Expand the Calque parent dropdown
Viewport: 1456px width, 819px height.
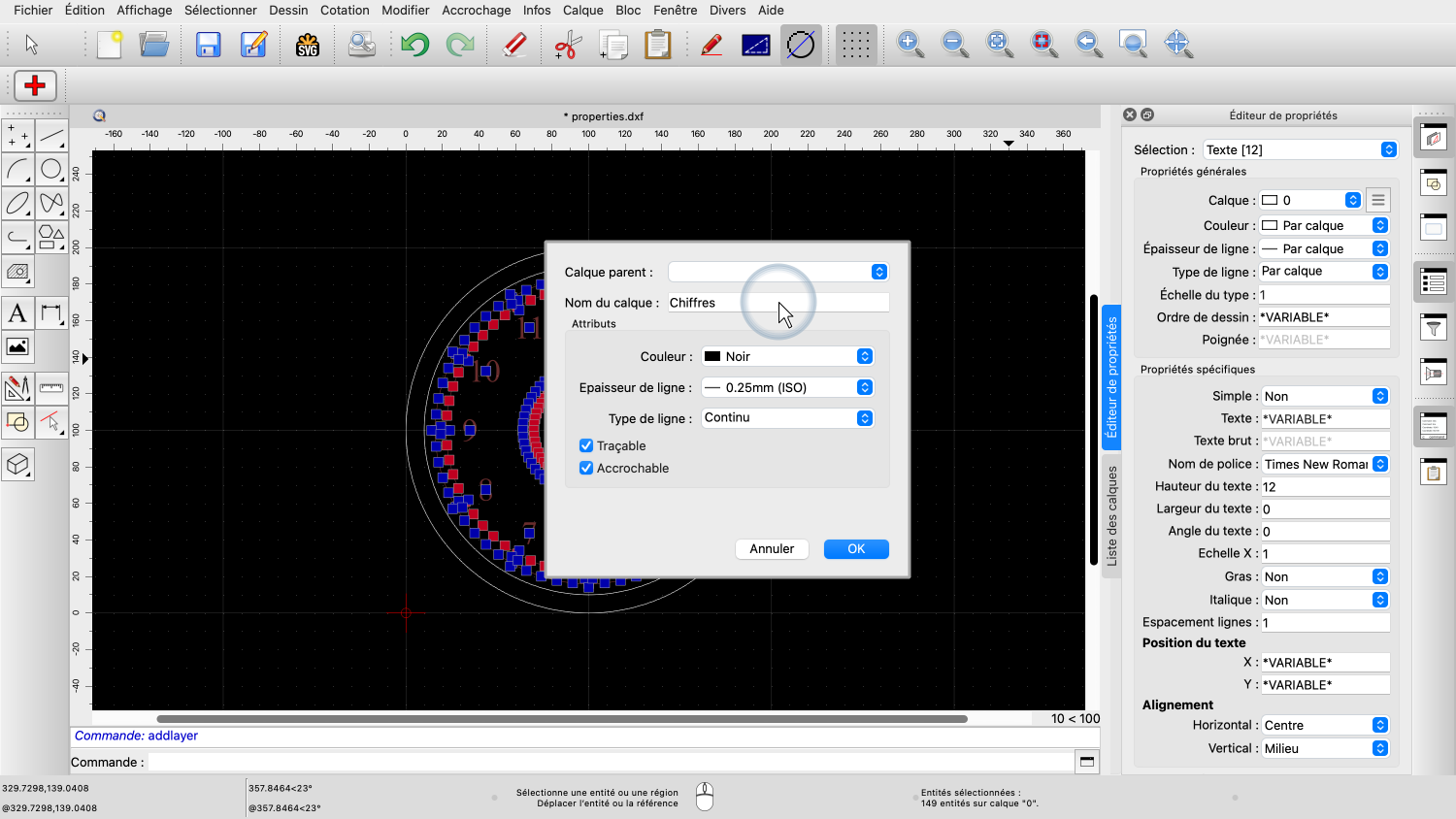point(778,273)
